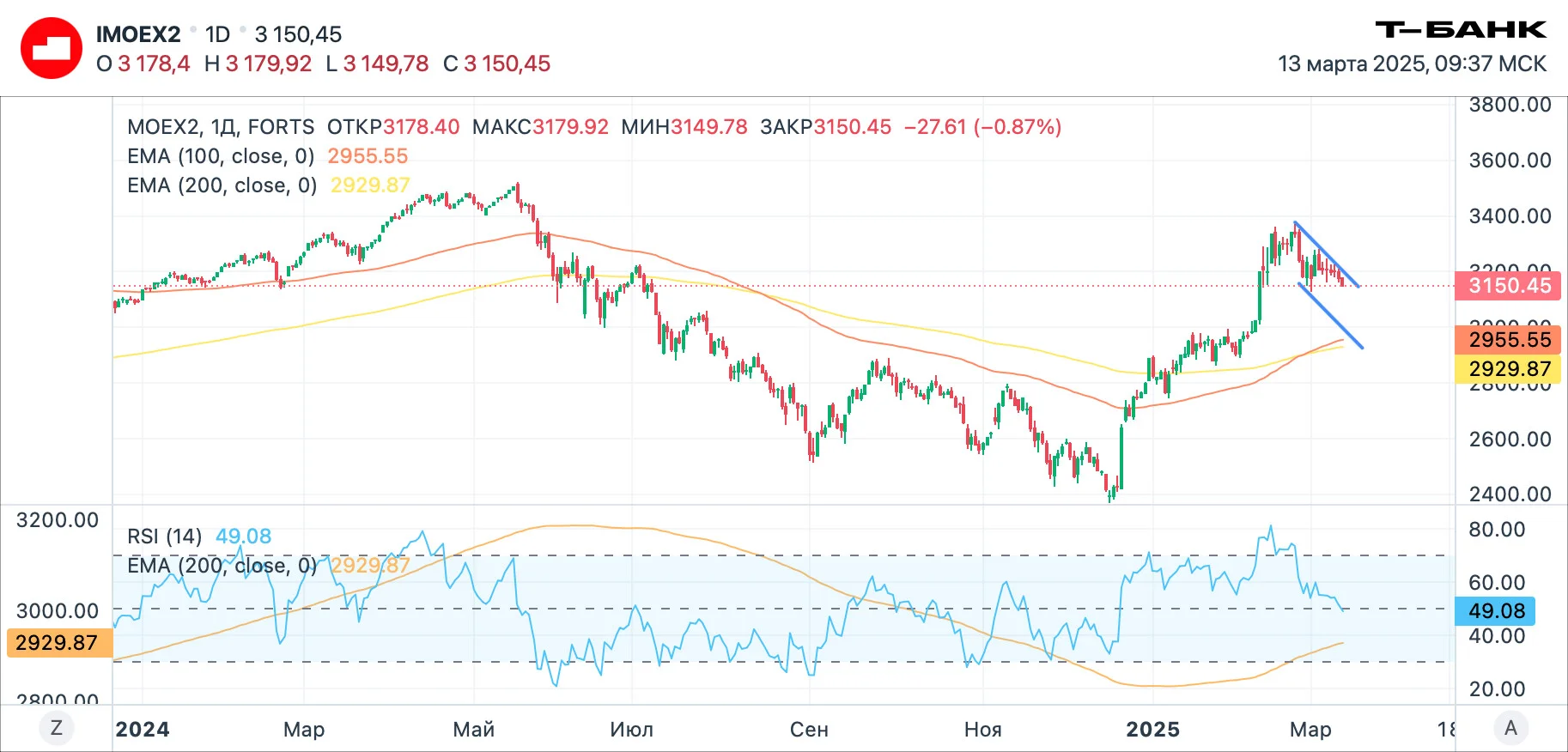Click the red 3150.45 current price label

[1509, 286]
